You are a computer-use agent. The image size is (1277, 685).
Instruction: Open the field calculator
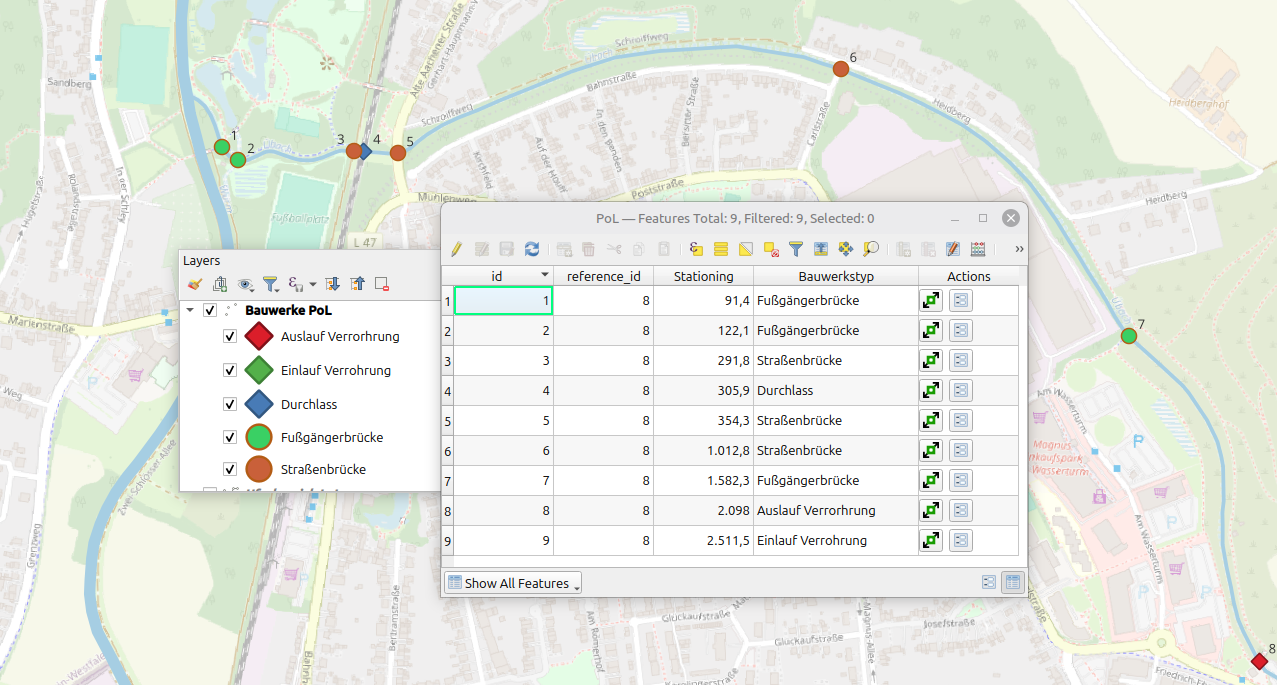977,249
